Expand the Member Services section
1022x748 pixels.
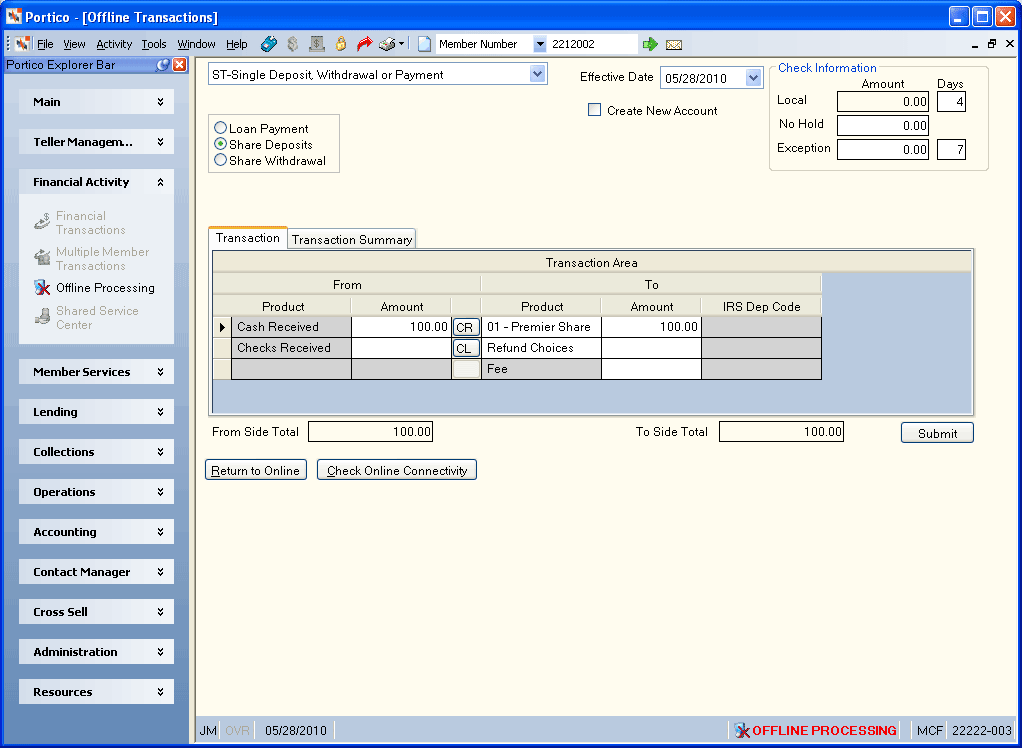96,372
